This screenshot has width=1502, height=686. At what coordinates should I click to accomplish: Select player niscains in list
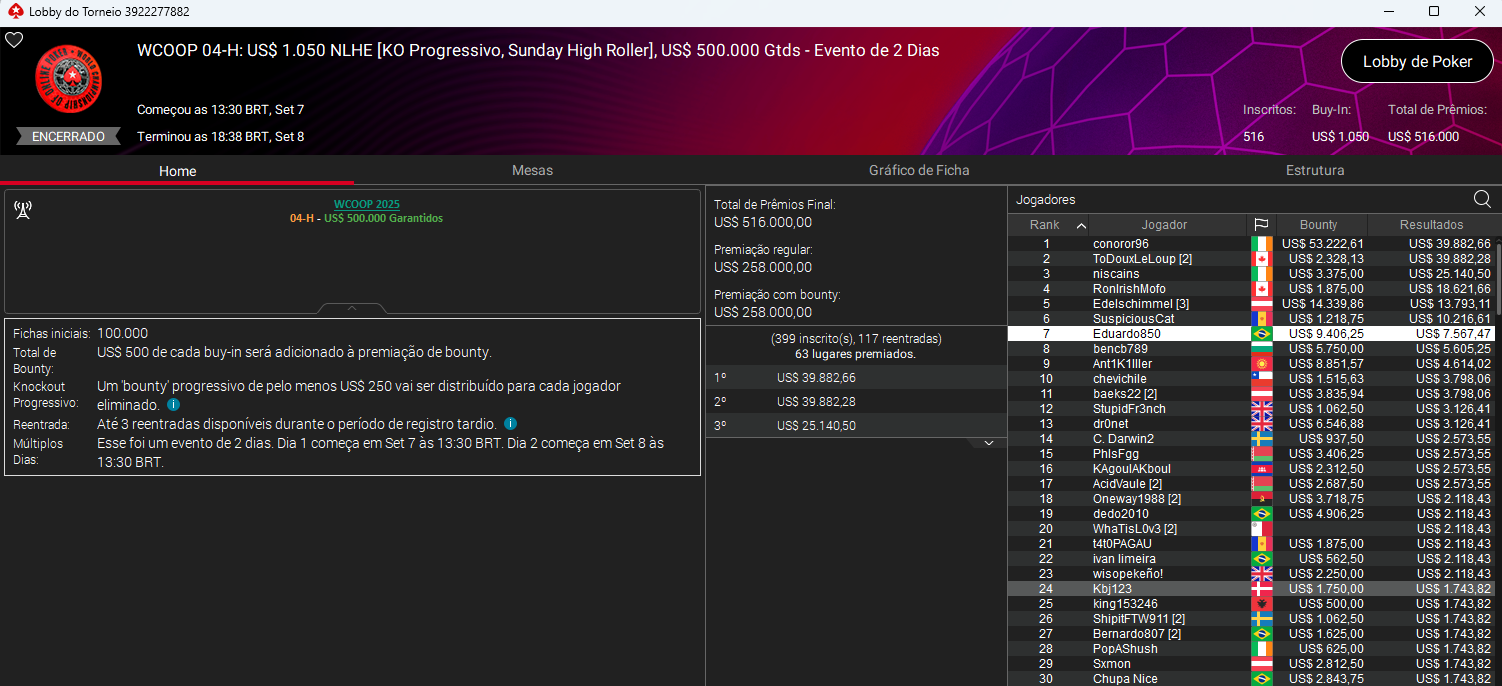tap(1250, 274)
